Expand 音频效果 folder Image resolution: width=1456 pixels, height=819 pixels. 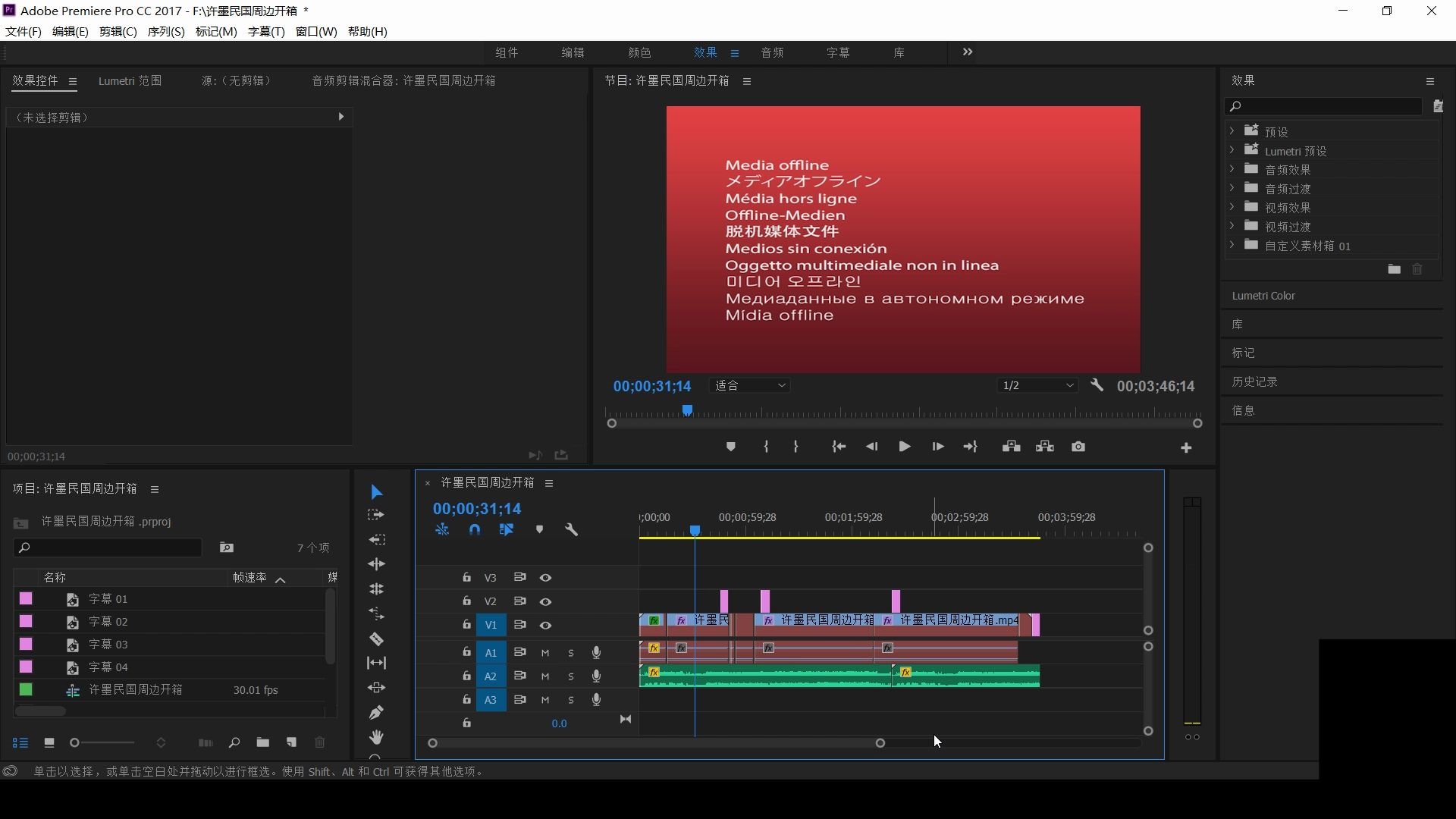pyautogui.click(x=1232, y=168)
